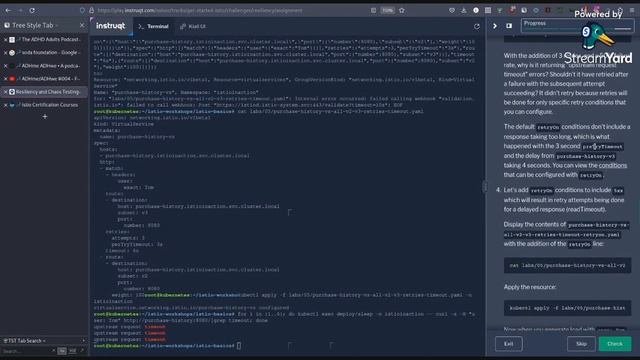Close The ADHD Adults Podcast tab
640x360 pixels.
coord(5,40)
